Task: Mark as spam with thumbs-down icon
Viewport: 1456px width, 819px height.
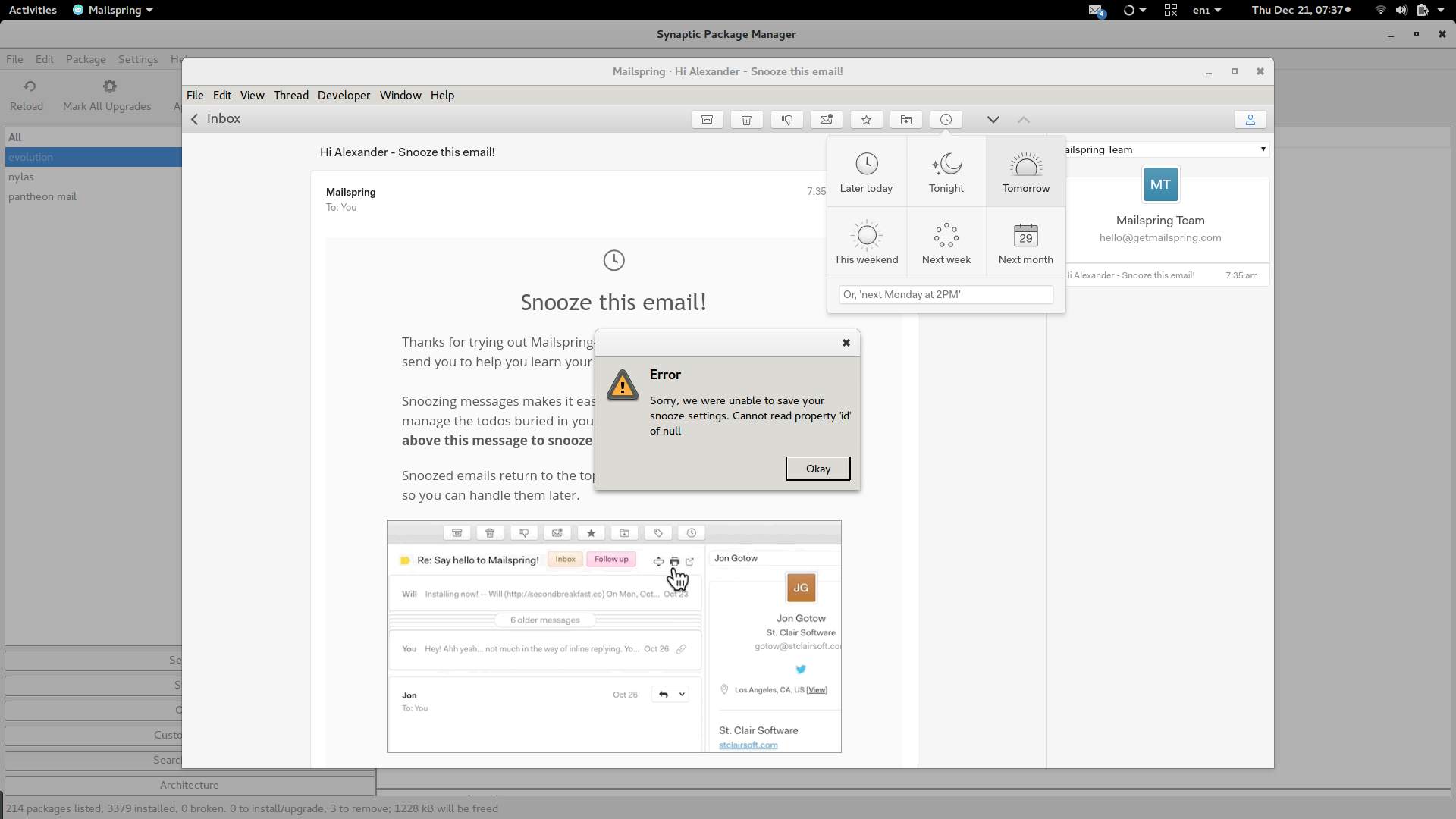Action: coord(786,120)
